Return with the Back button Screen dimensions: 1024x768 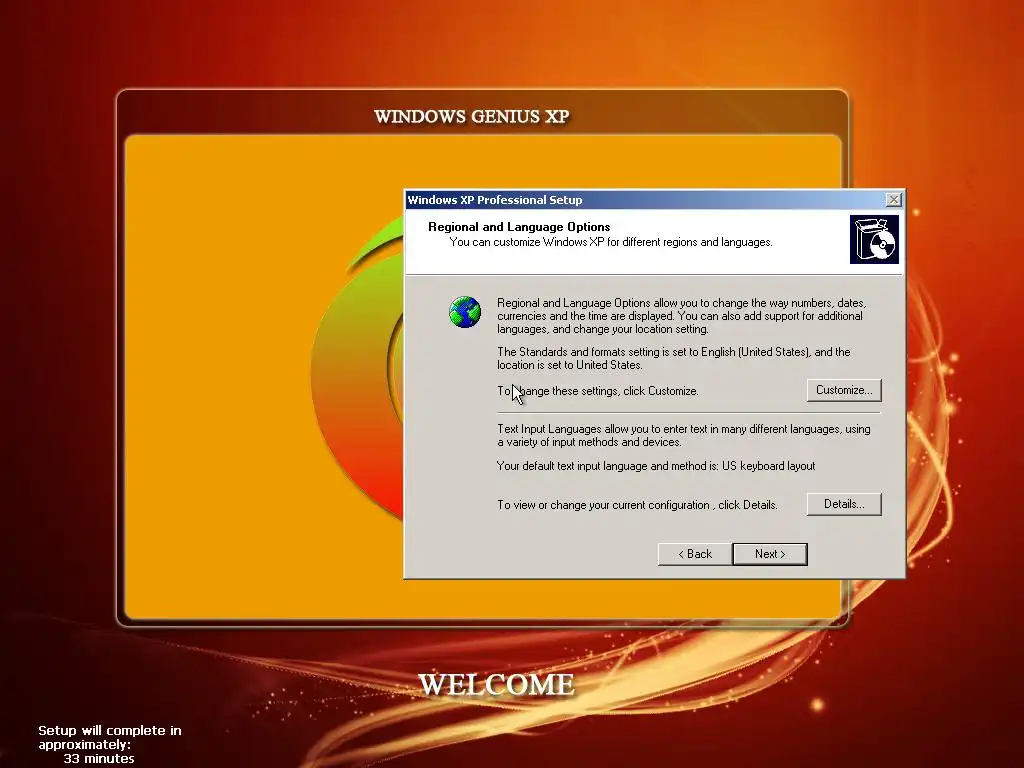coord(695,554)
